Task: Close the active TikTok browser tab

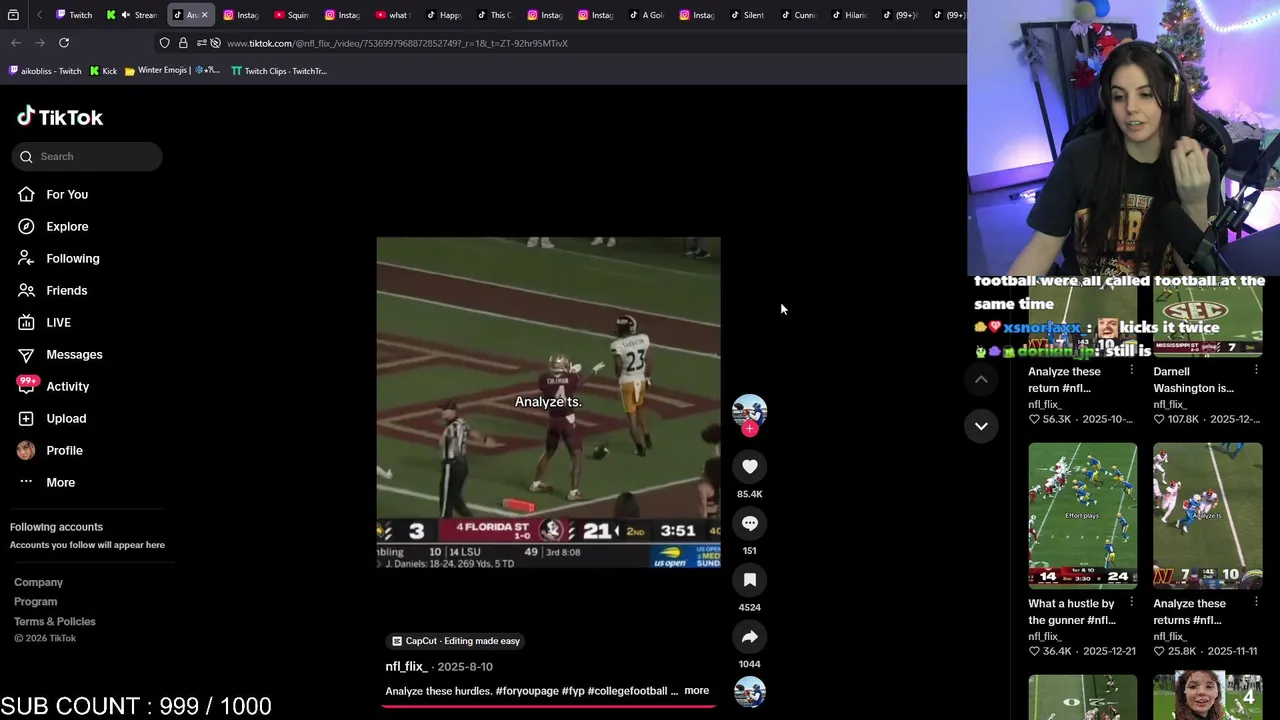Action: [x=204, y=15]
